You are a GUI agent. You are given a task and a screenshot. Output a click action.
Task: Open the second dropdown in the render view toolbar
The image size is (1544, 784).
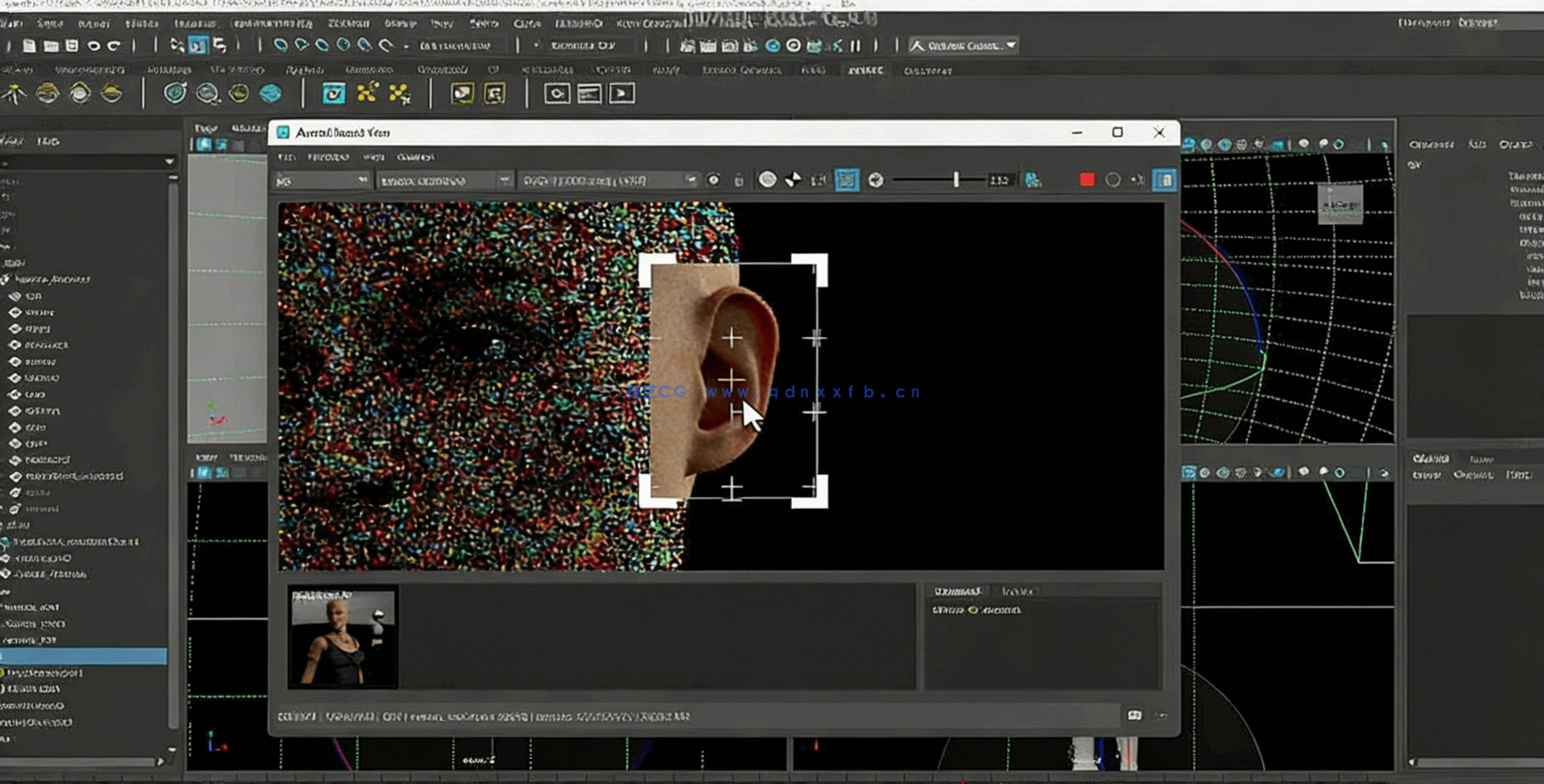coord(444,180)
